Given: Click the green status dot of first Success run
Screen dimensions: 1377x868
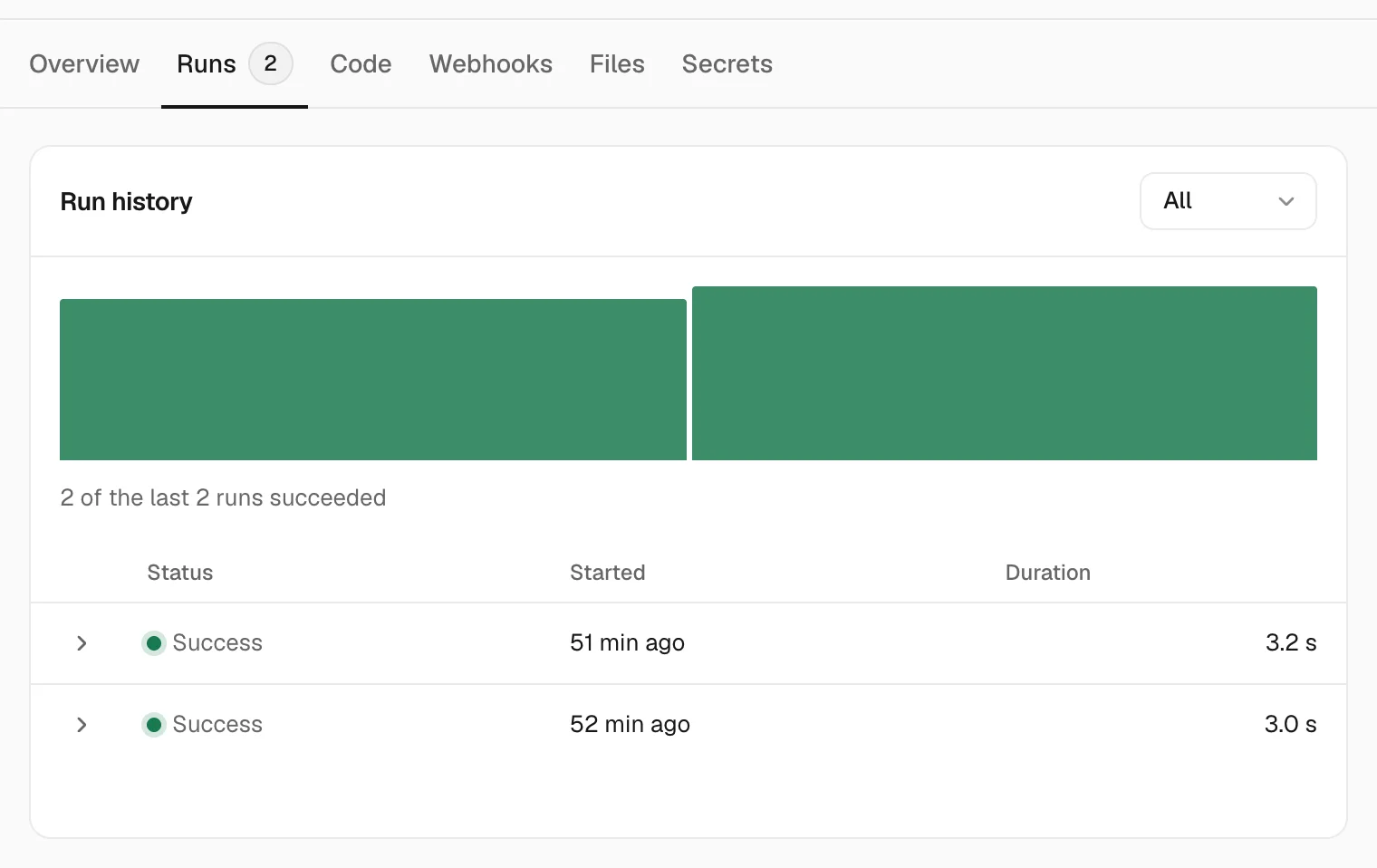Looking at the screenshot, I should pos(154,643).
